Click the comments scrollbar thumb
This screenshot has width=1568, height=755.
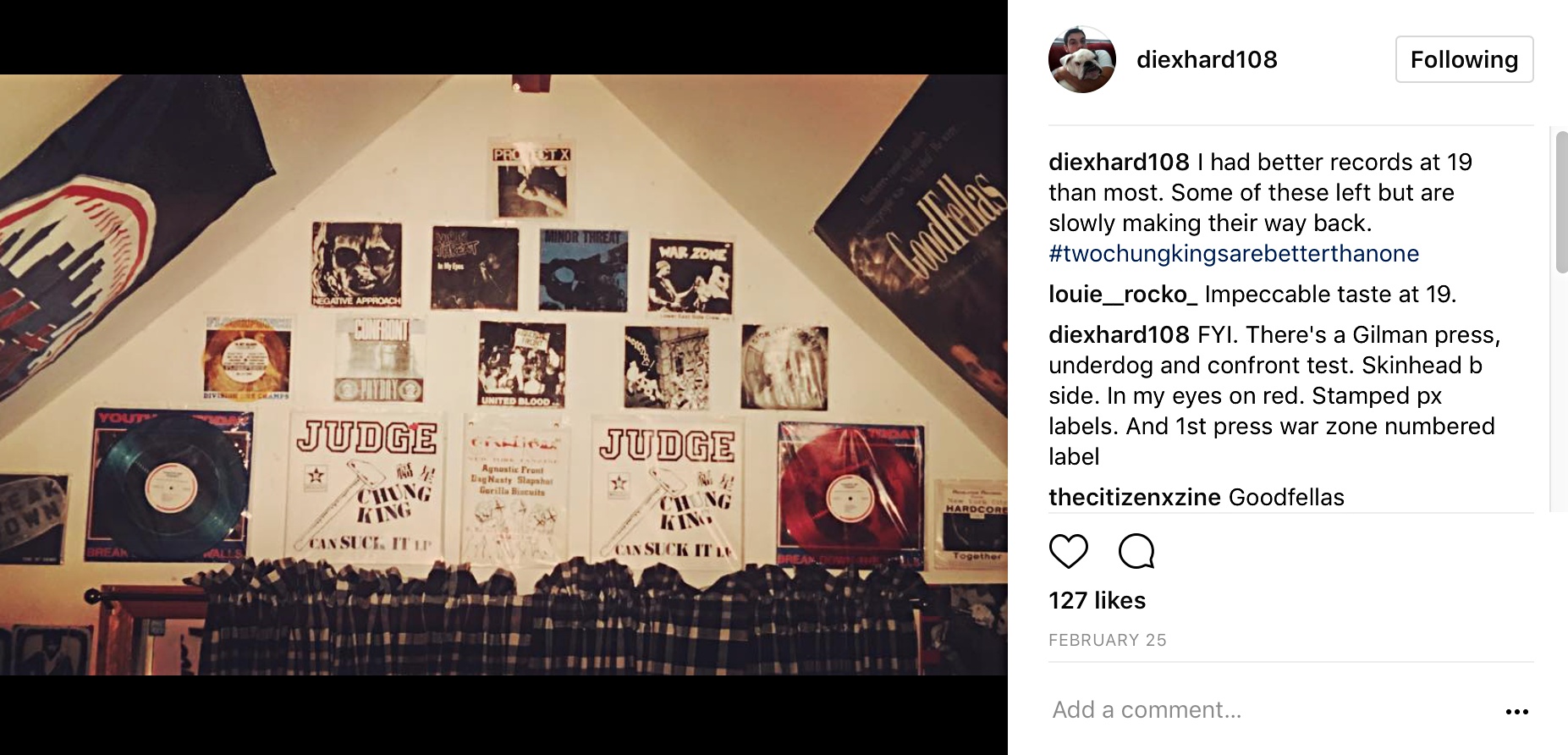1561,201
